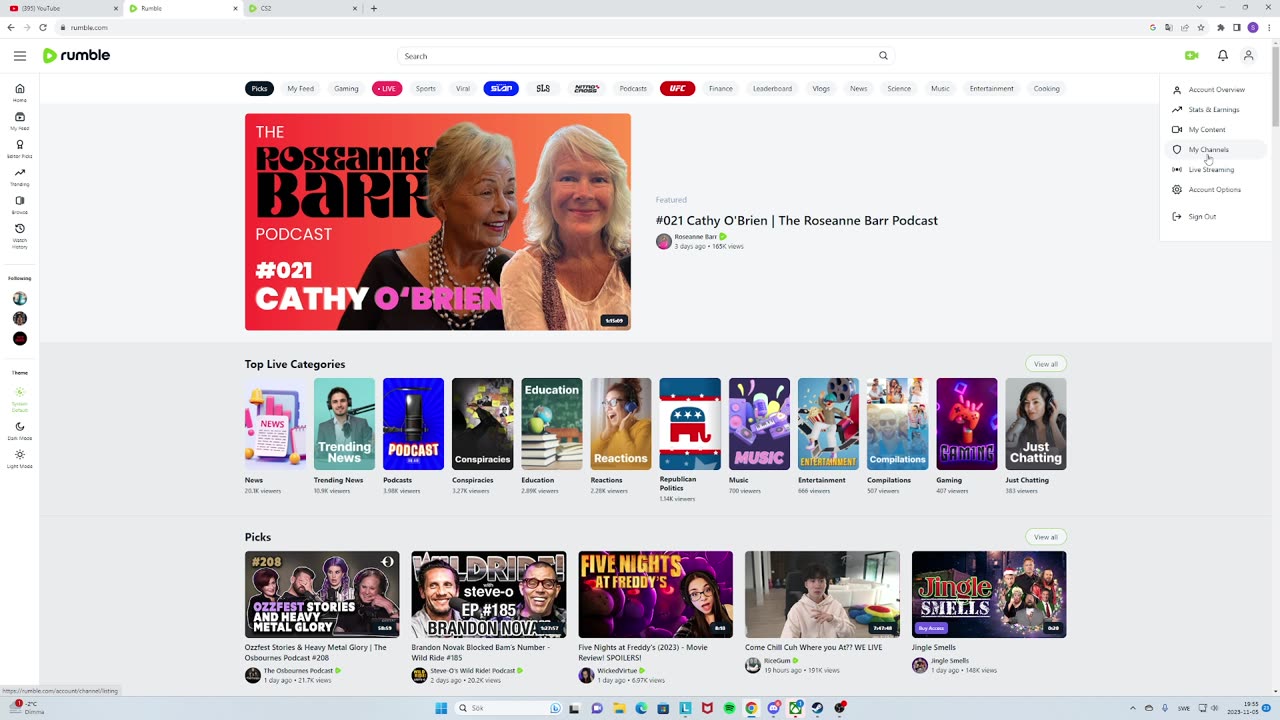Open Editor Picks in the sidebar
Screen dimensions: 1280x720
[19, 149]
